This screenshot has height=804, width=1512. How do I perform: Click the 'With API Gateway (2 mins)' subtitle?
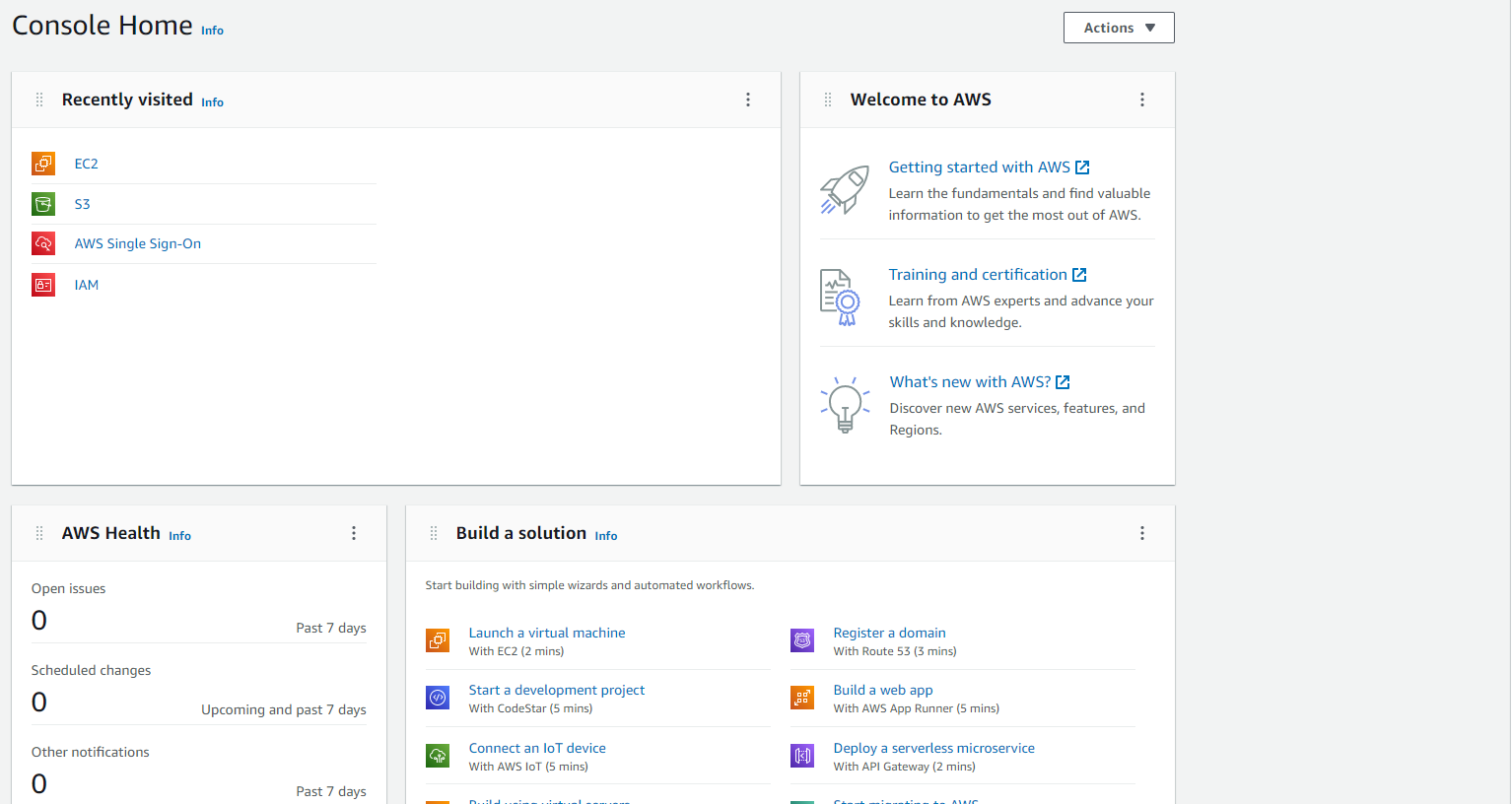905,767
